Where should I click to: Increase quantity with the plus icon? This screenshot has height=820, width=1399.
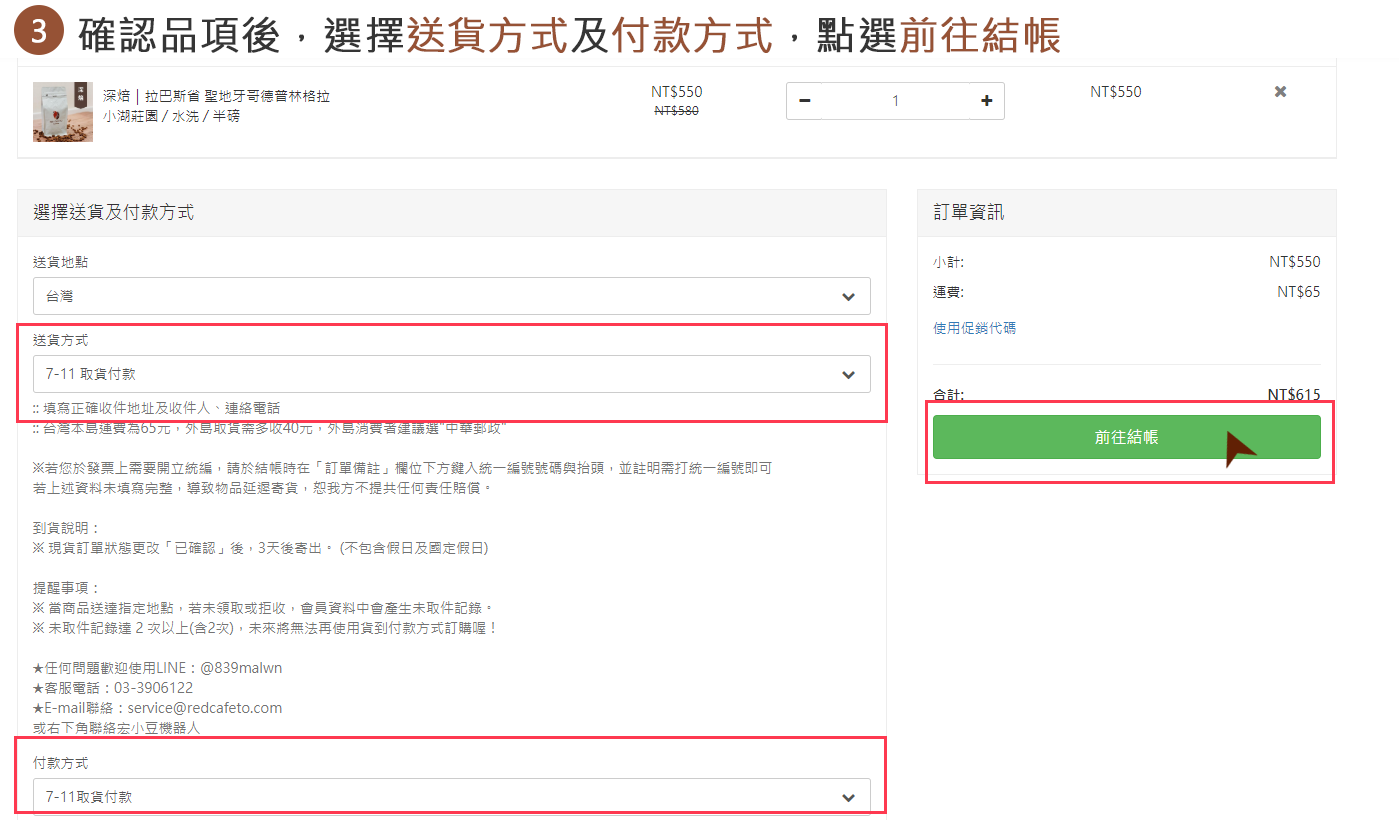coord(986,101)
